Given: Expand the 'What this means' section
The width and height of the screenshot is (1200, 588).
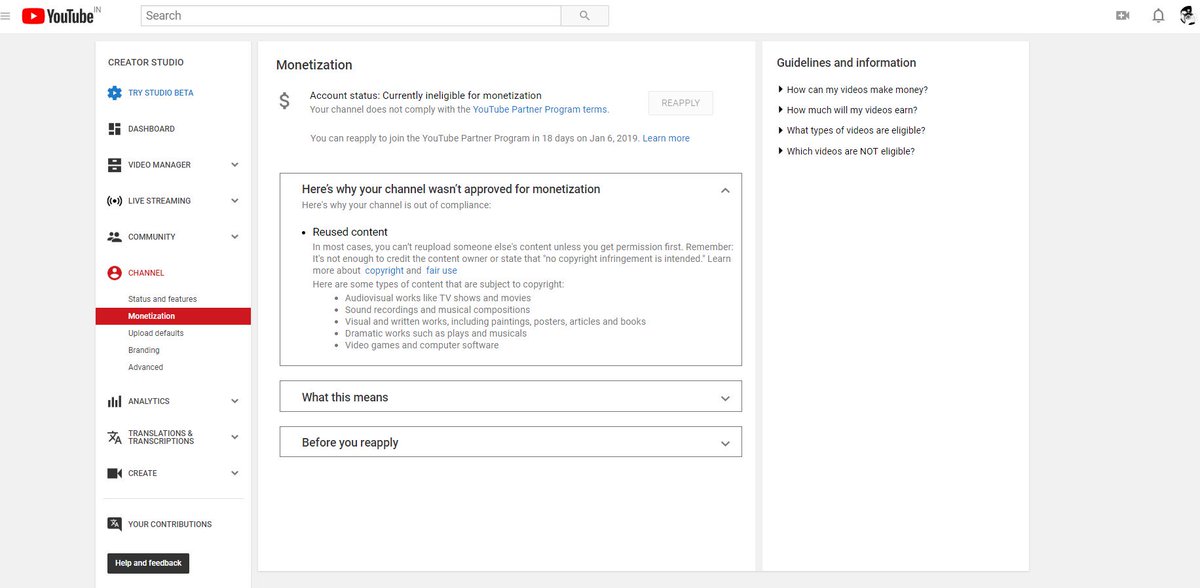Looking at the screenshot, I should (511, 396).
